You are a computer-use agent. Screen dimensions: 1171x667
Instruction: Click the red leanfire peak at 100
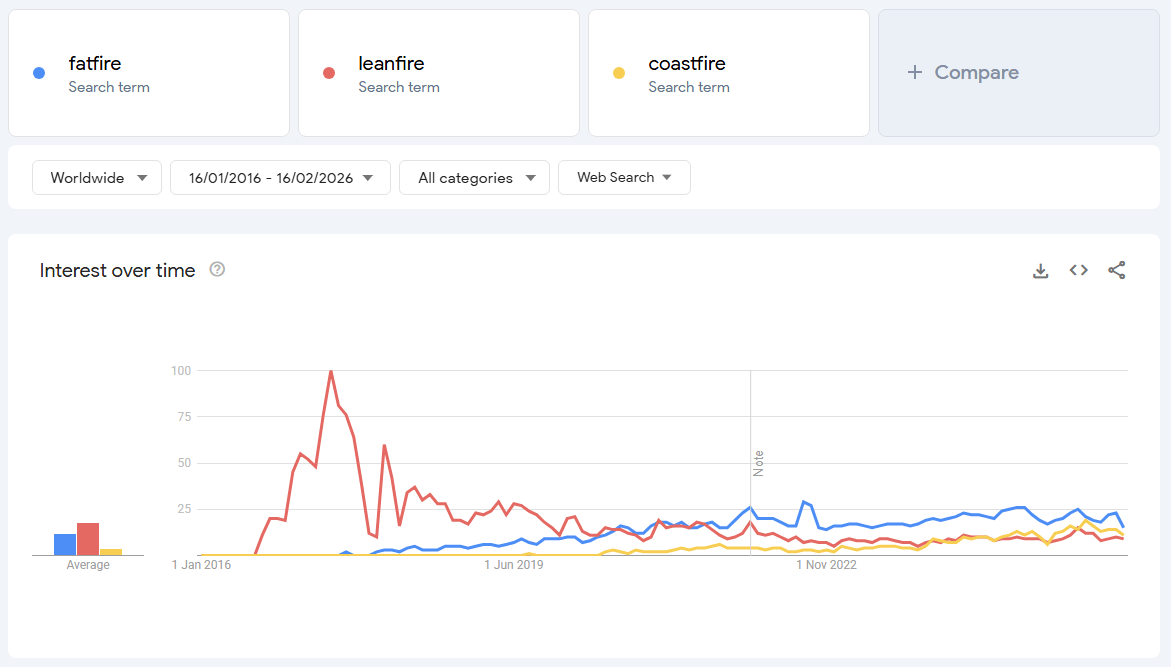(x=330, y=371)
